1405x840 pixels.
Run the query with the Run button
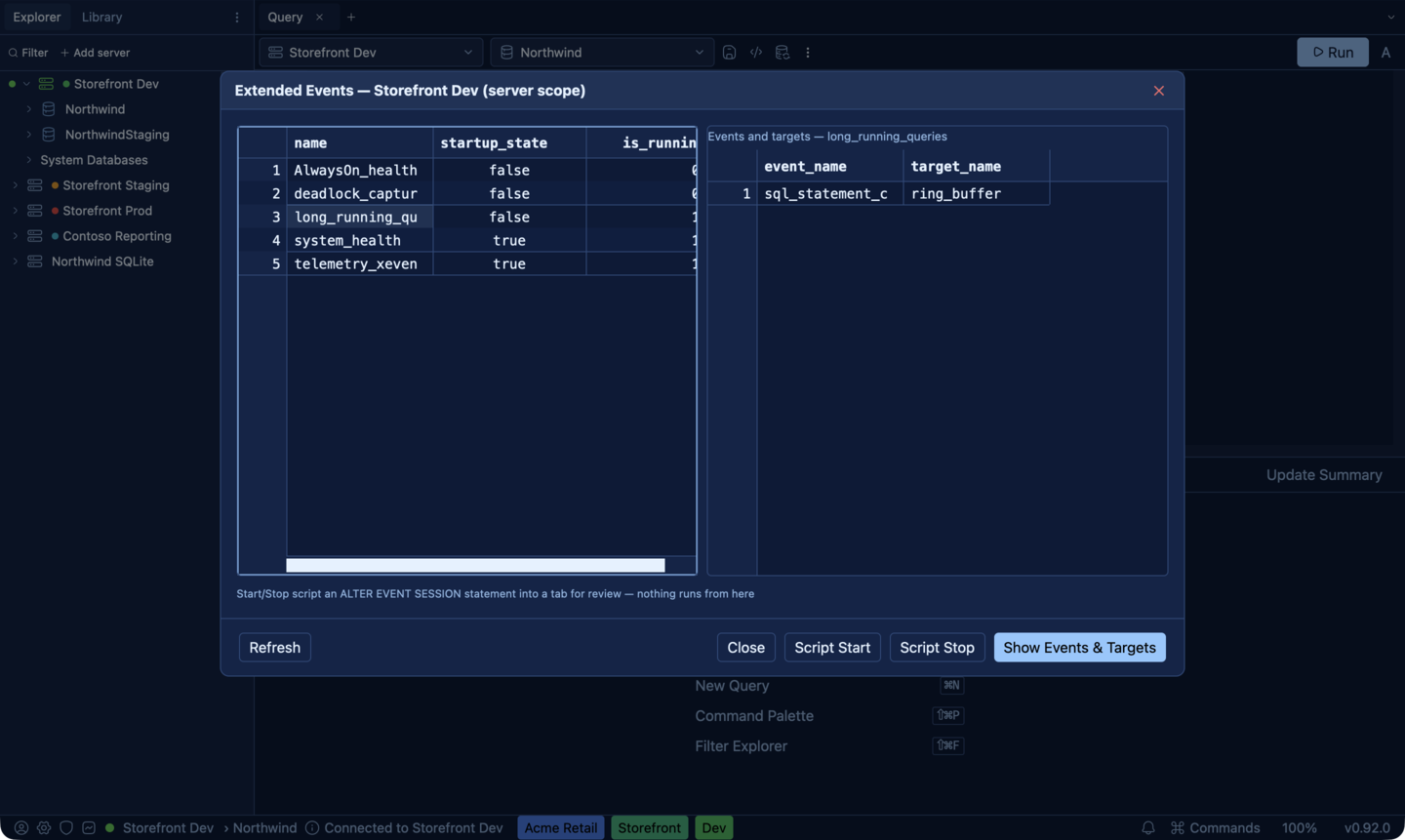(x=1333, y=53)
